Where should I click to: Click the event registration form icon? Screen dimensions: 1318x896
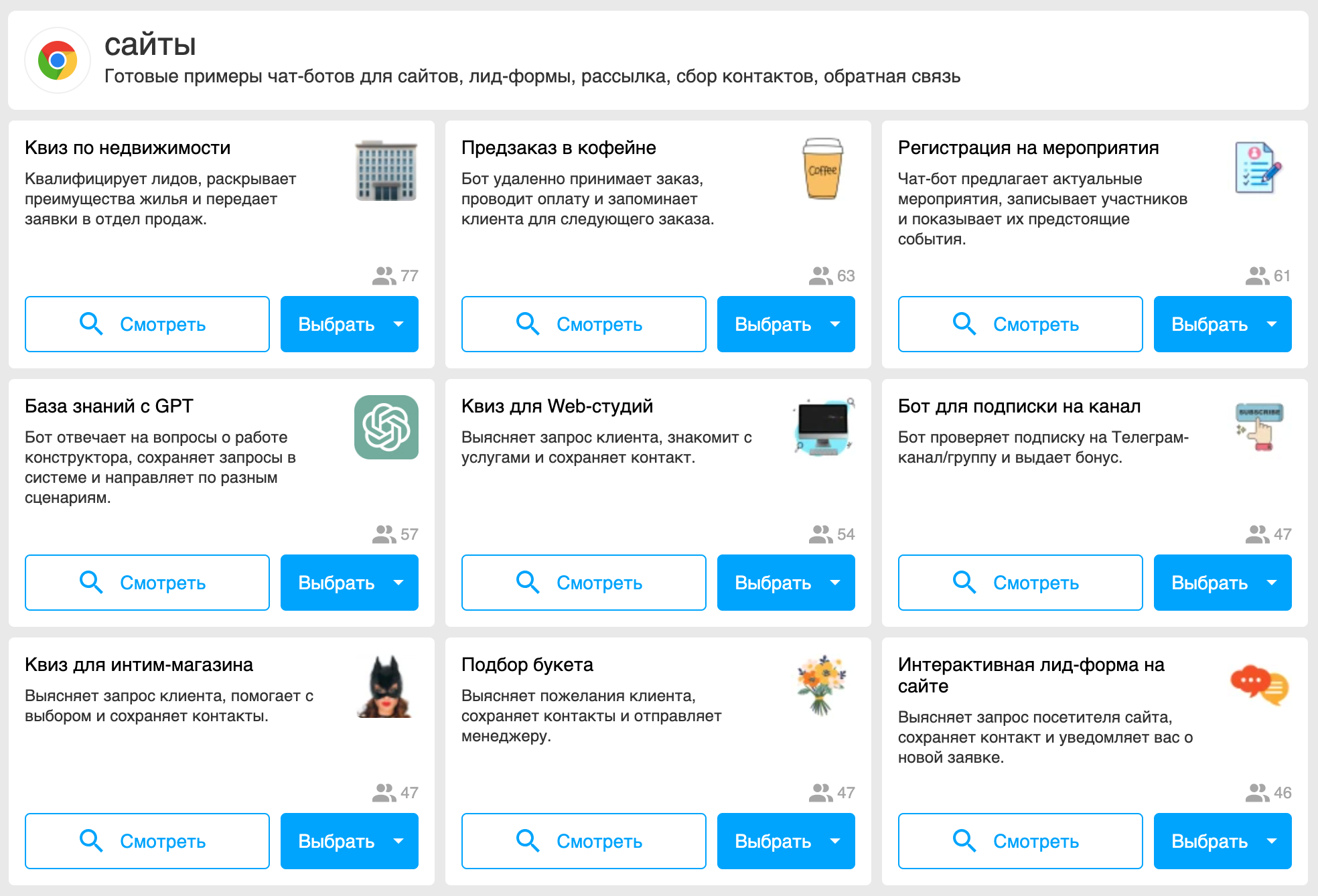point(1258,168)
